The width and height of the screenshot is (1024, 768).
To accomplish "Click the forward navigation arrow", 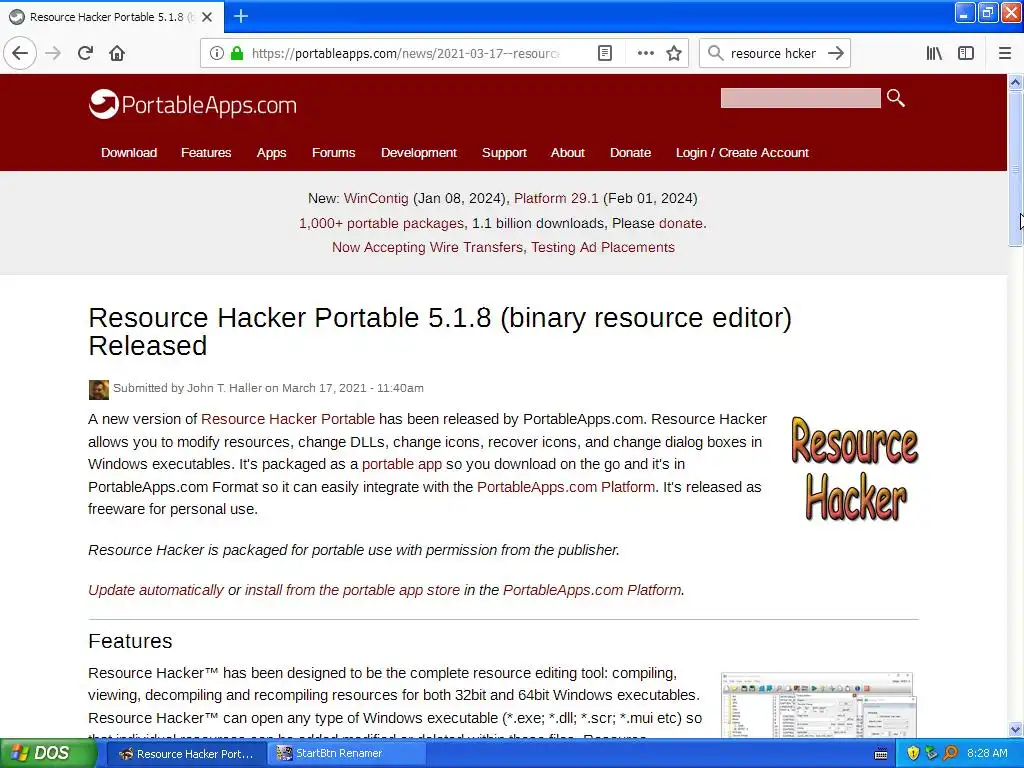I will coord(54,53).
